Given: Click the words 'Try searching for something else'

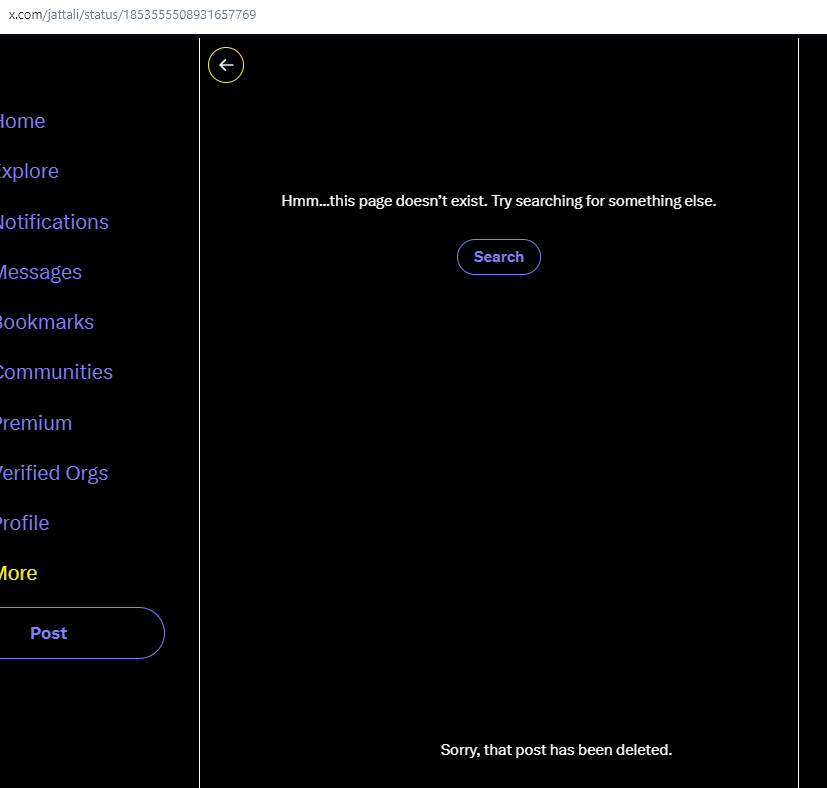Looking at the screenshot, I should coord(604,201).
